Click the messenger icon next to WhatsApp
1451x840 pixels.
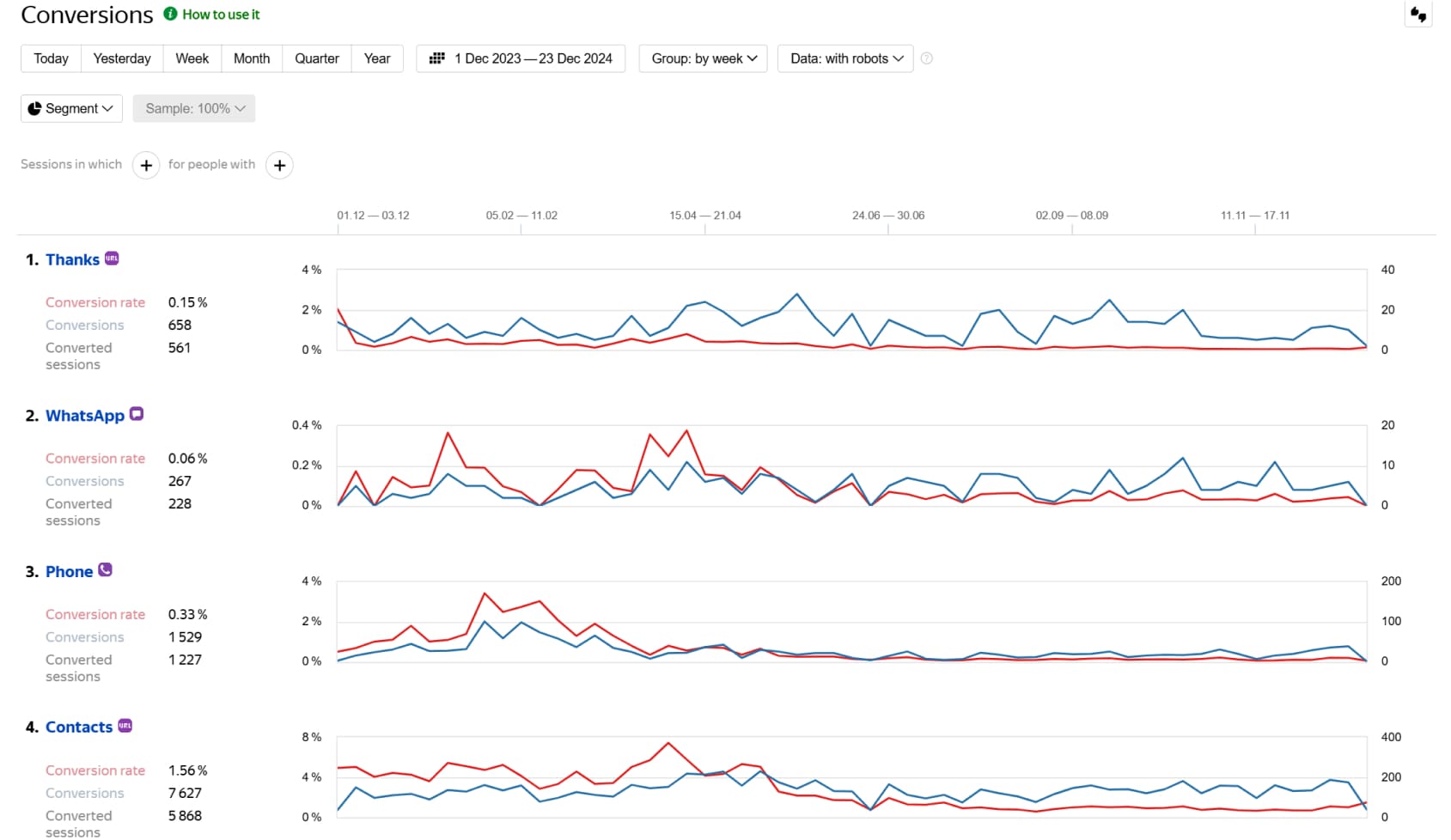[137, 414]
